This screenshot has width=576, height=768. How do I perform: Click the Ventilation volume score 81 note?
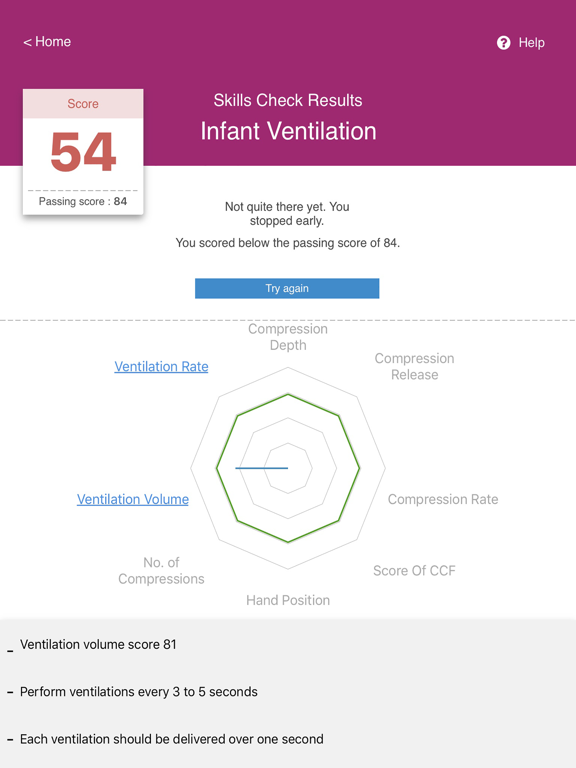tap(98, 645)
